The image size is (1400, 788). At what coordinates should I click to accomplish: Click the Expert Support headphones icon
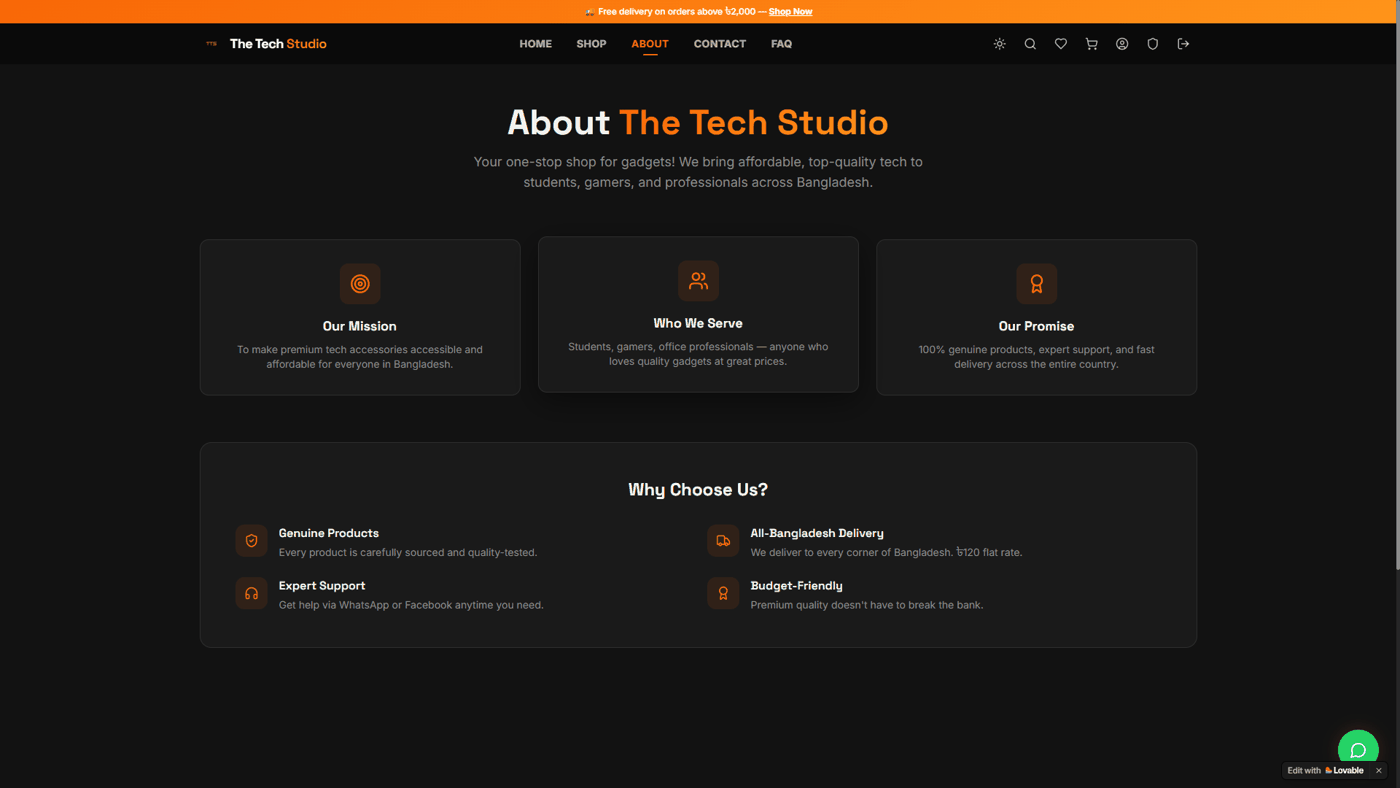(x=251, y=593)
